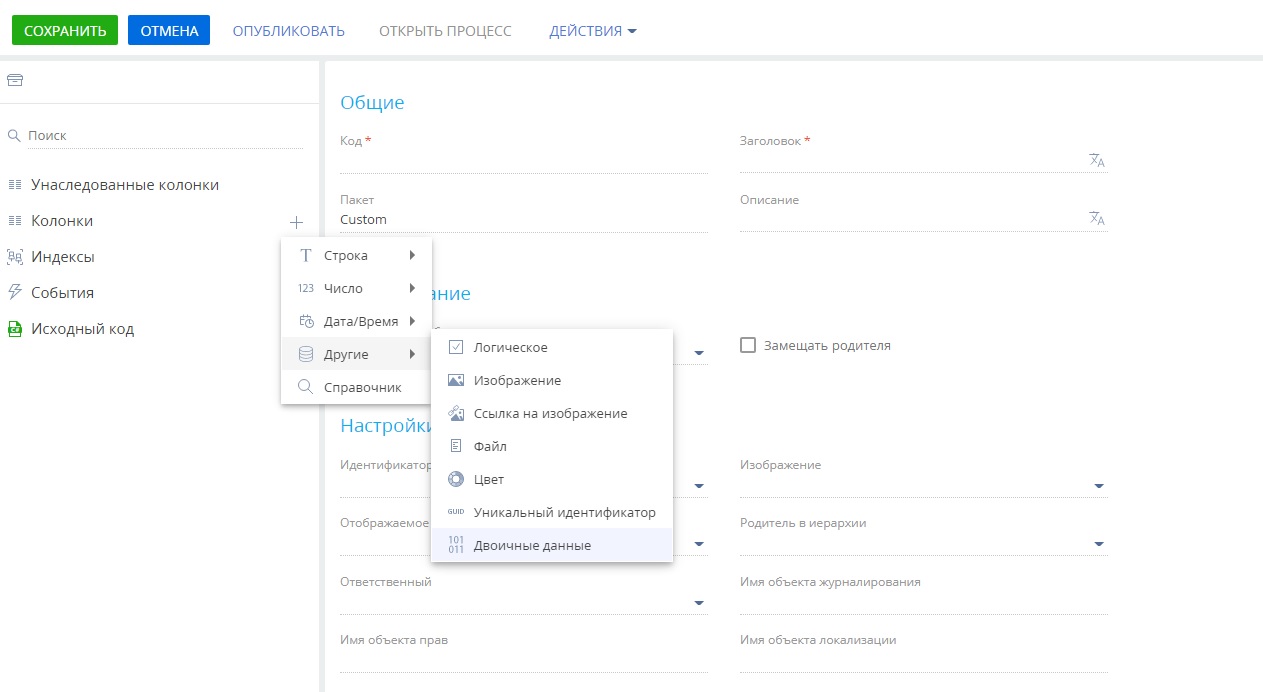Select Уникальный идентификатор column type

tap(564, 512)
